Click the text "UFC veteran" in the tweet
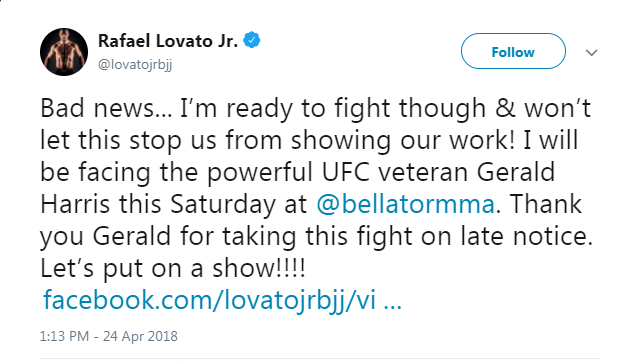Image resolution: width=639 pixels, height=361 pixels. (395, 172)
